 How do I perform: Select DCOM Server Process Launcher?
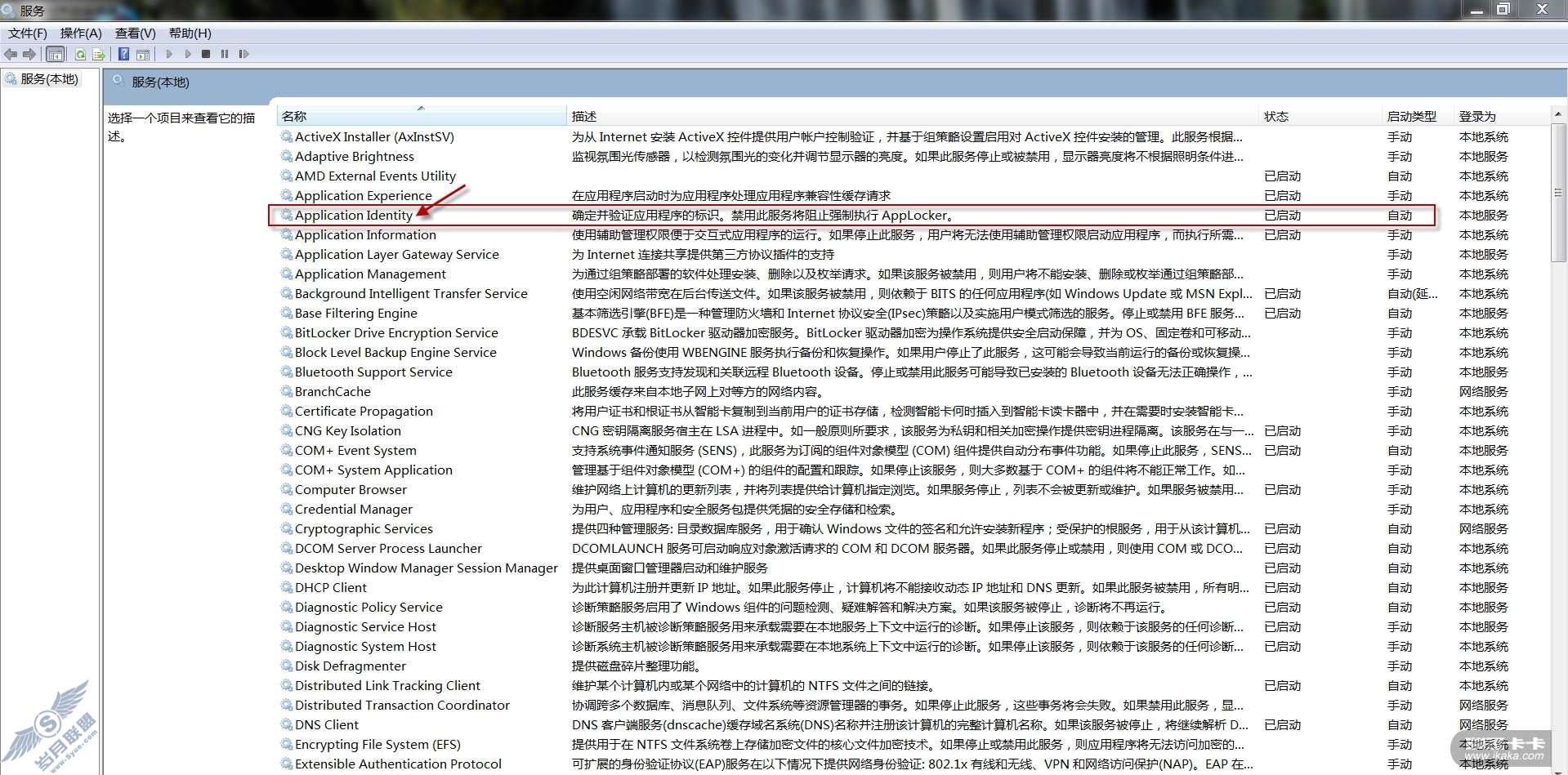click(x=388, y=548)
